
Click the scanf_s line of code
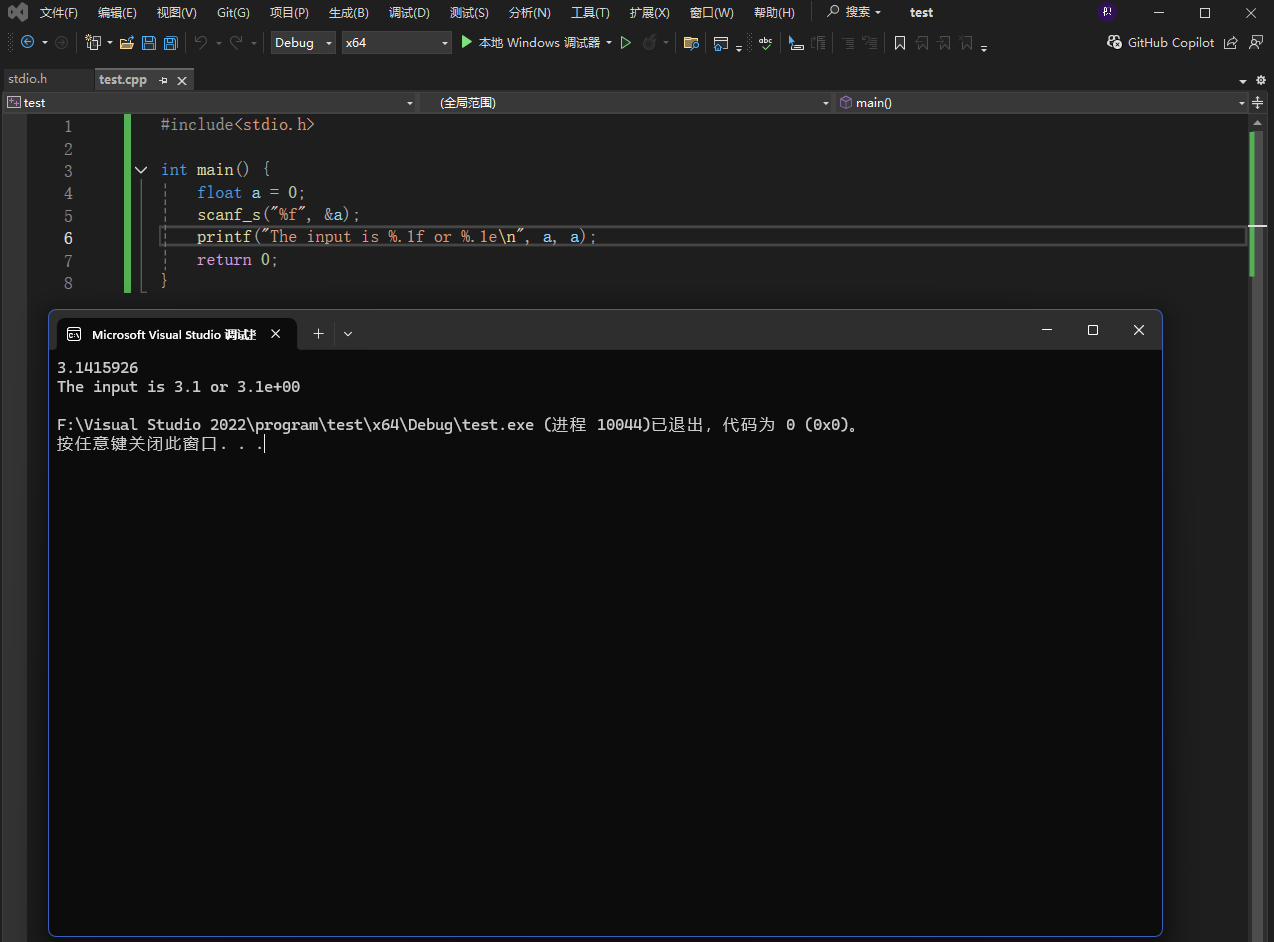(278, 215)
